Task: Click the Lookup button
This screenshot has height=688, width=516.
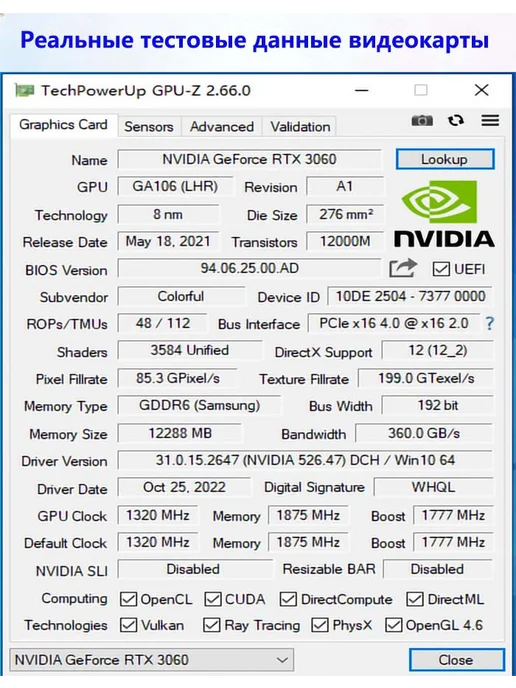Action: pyautogui.click(x=445, y=159)
